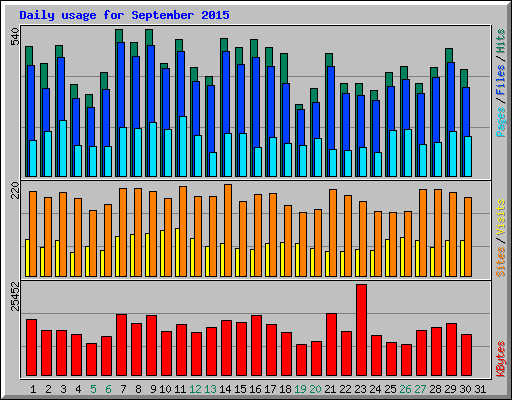The width and height of the screenshot is (512, 400).
Task: Click day label 29 on the x-axis
Action: pyautogui.click(x=450, y=389)
